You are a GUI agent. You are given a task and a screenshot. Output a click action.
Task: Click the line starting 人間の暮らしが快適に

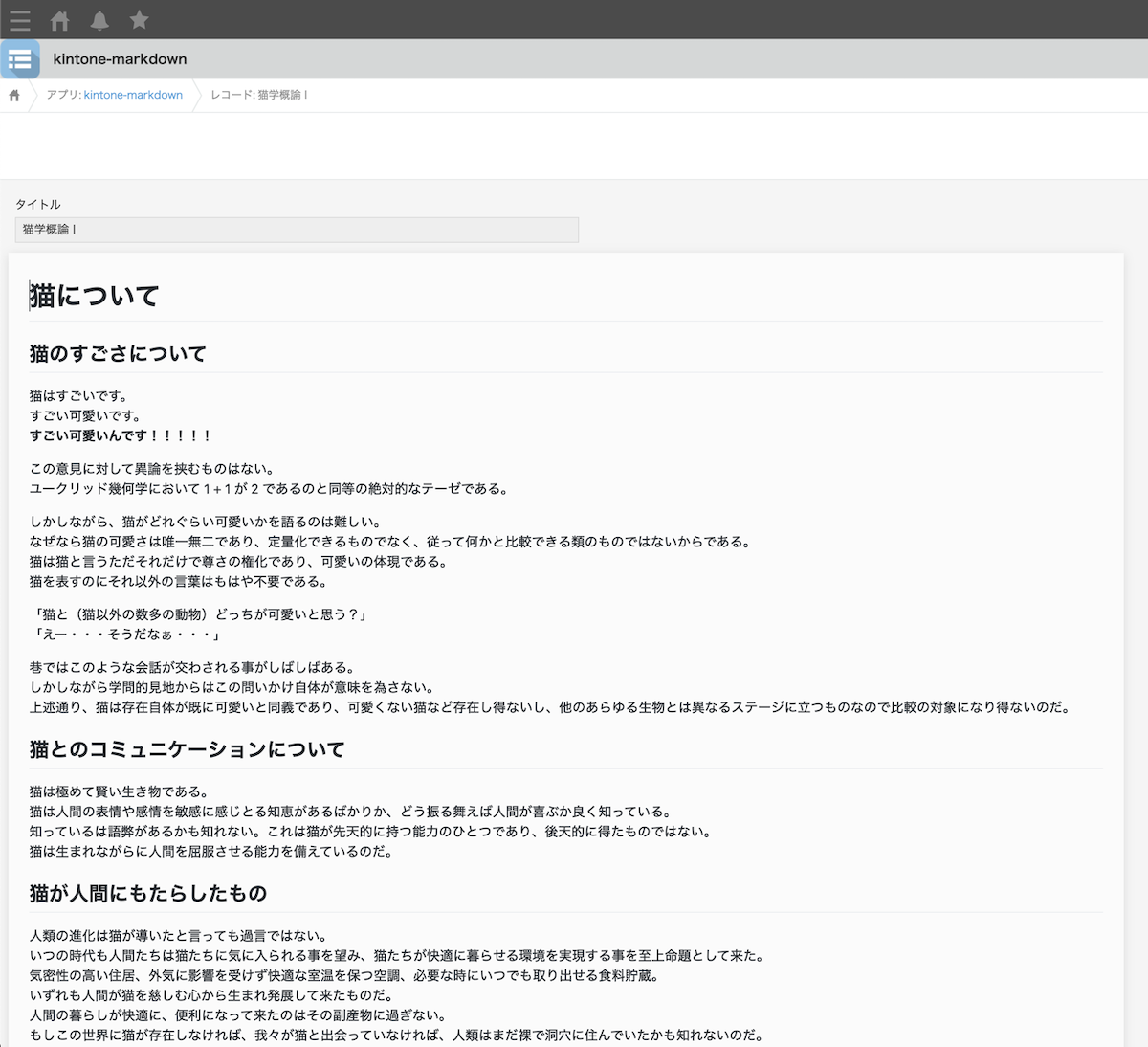(x=239, y=1015)
